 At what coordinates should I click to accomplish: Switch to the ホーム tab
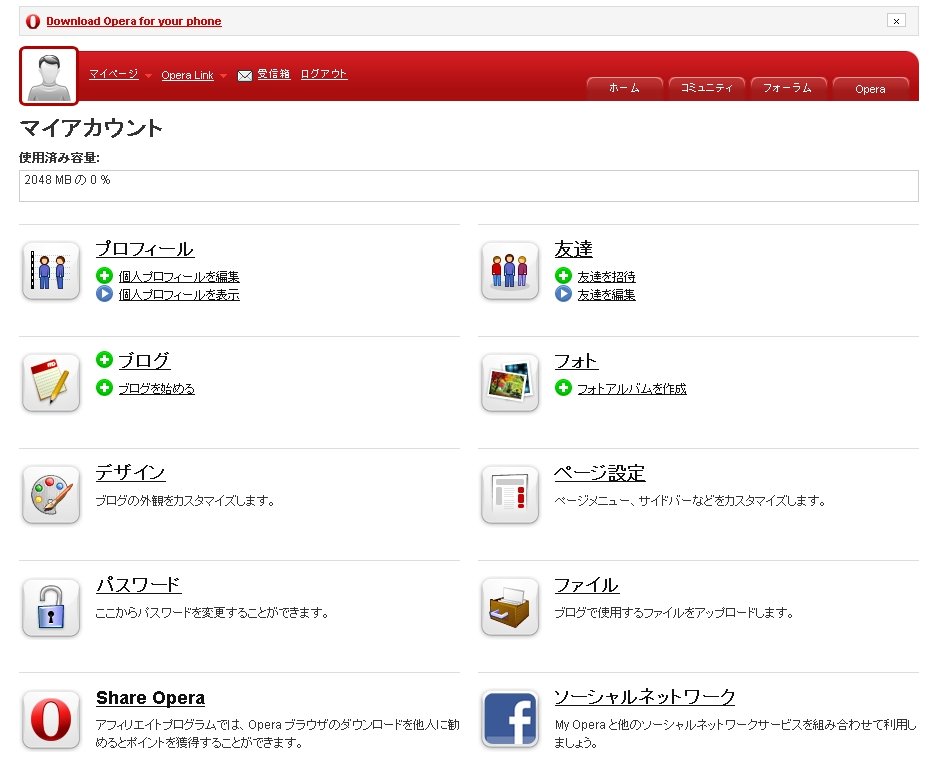tap(624, 88)
